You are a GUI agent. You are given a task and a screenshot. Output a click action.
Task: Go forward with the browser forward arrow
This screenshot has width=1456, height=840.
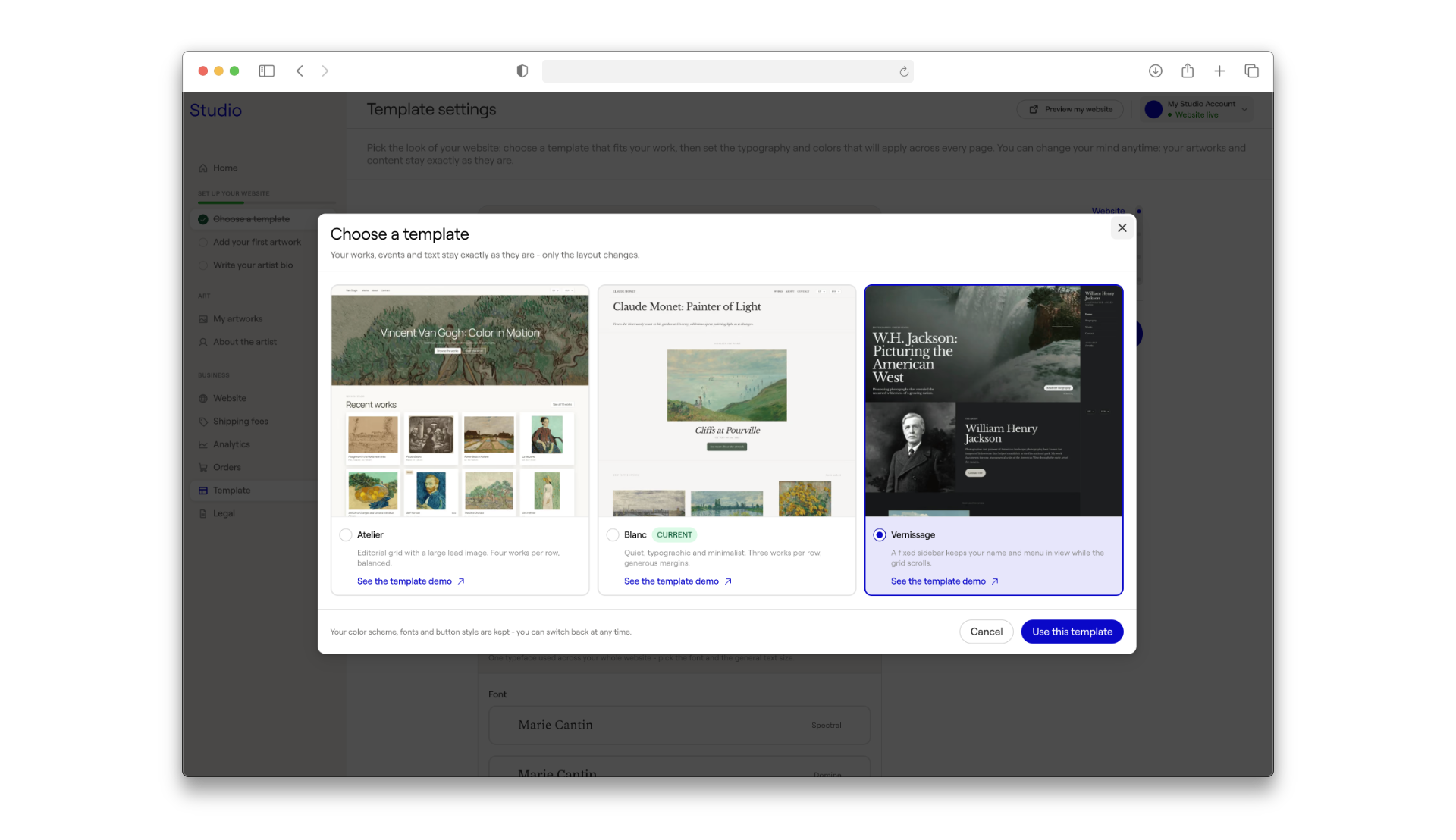coord(325,71)
